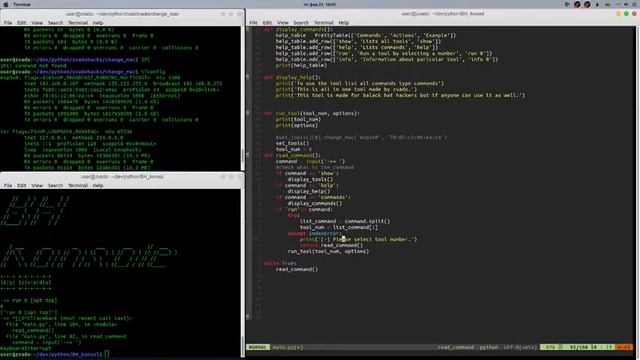The image size is (640, 360).
Task: Open Search menu in bottom-left BH_konsol terminal
Action: pos(56,185)
